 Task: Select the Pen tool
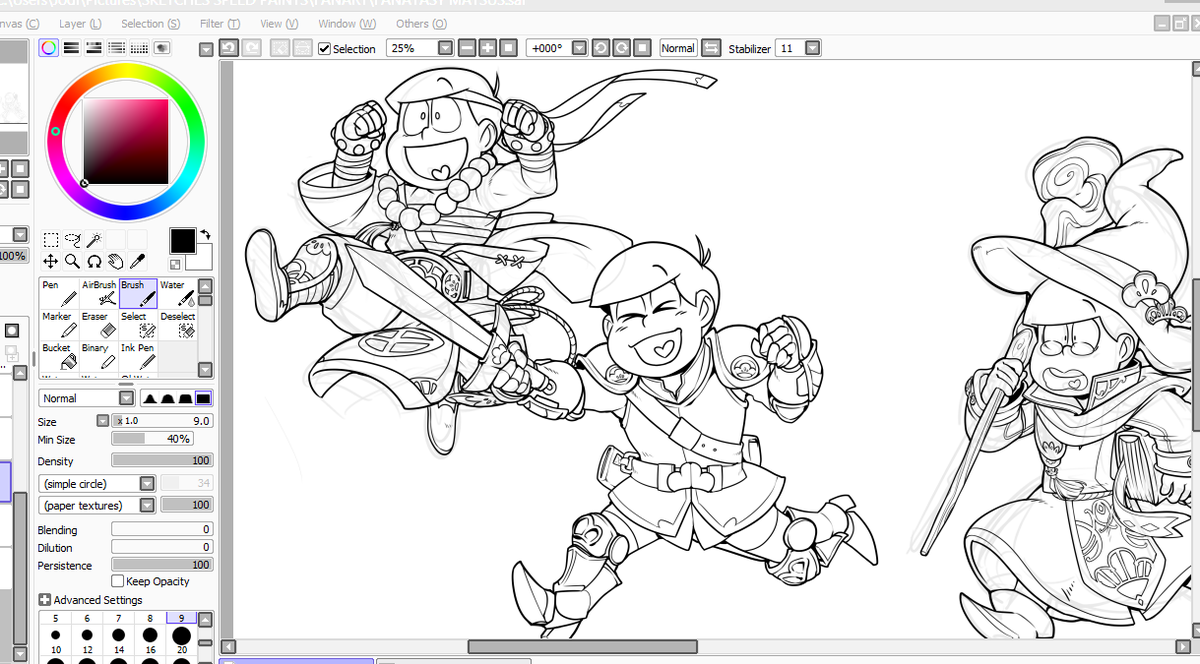tap(59, 293)
